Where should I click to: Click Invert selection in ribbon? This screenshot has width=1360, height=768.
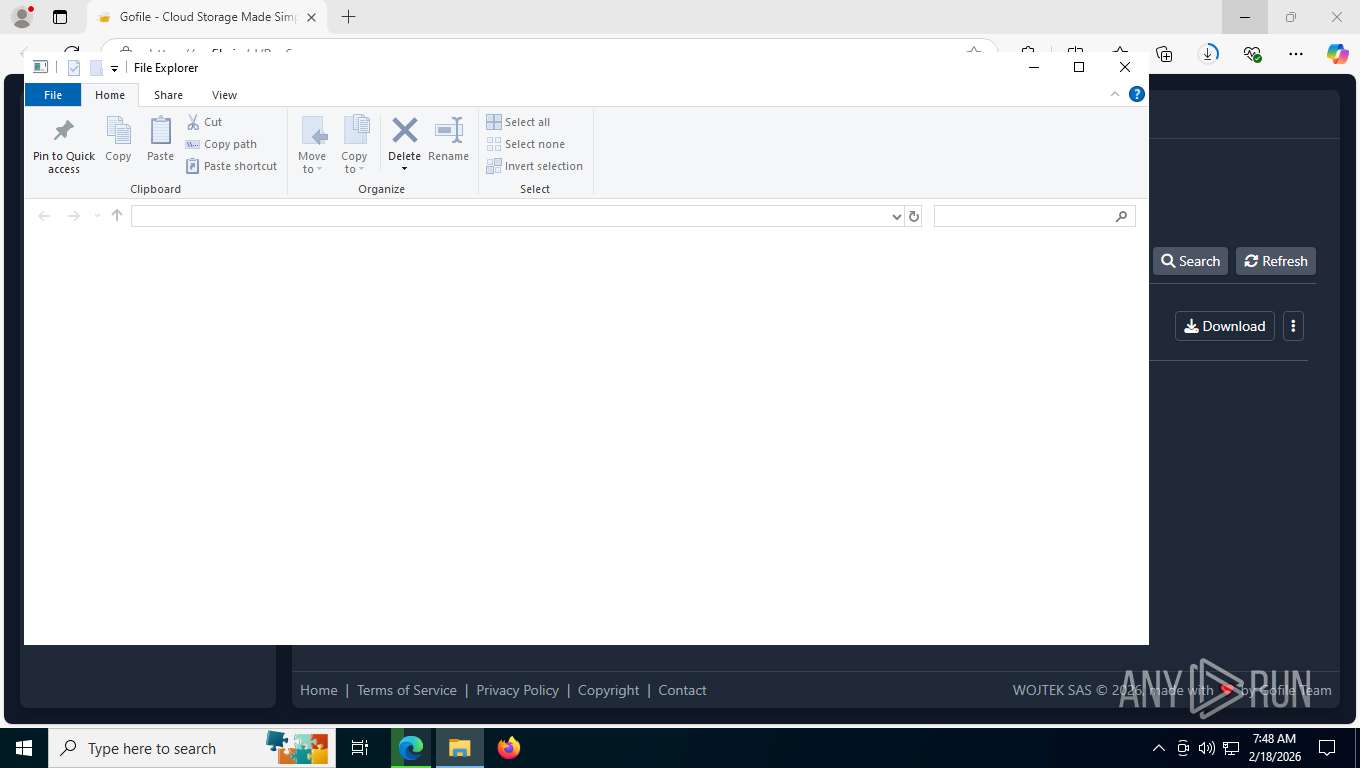(x=534, y=166)
